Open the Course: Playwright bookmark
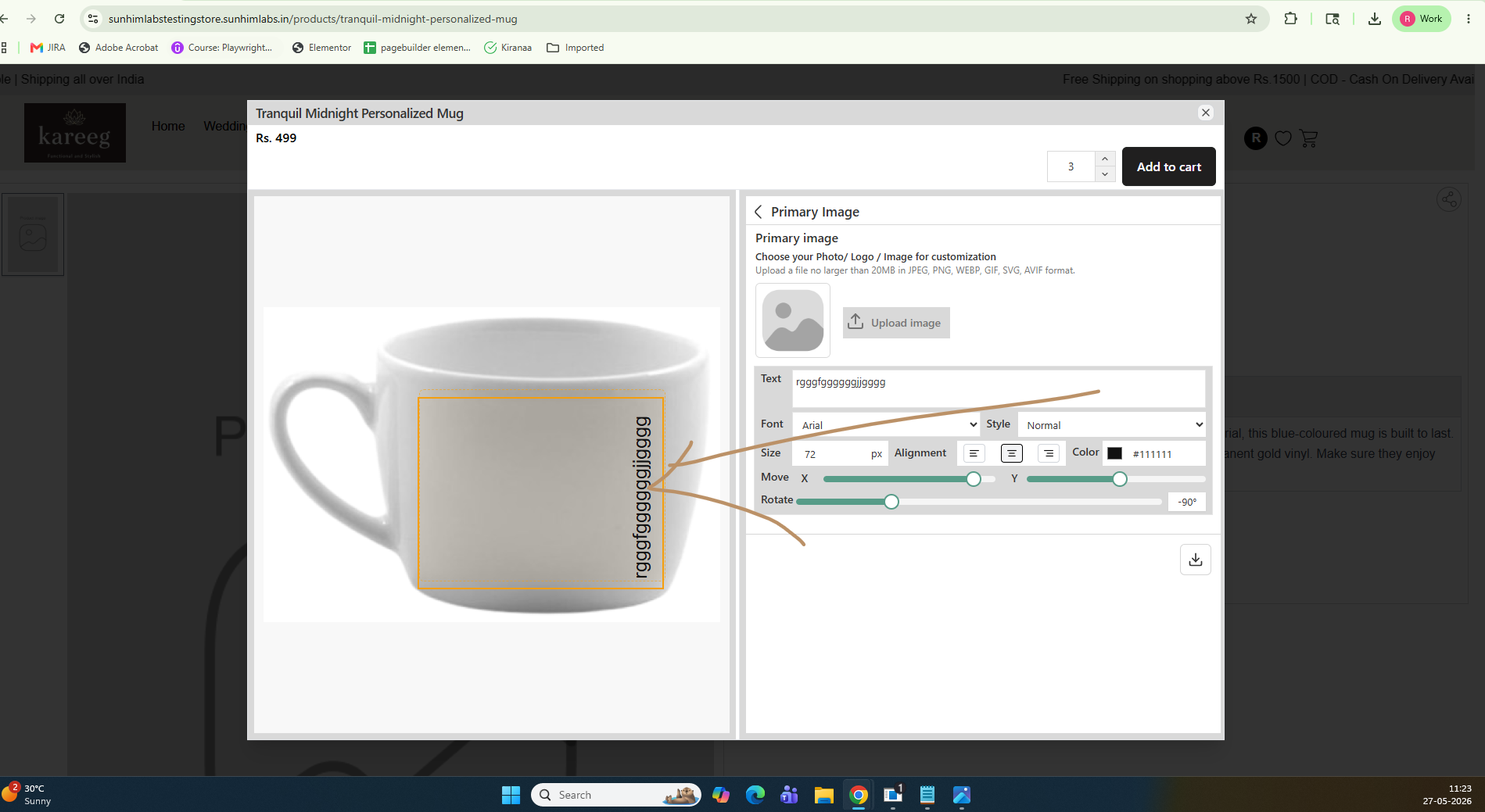 (222, 48)
